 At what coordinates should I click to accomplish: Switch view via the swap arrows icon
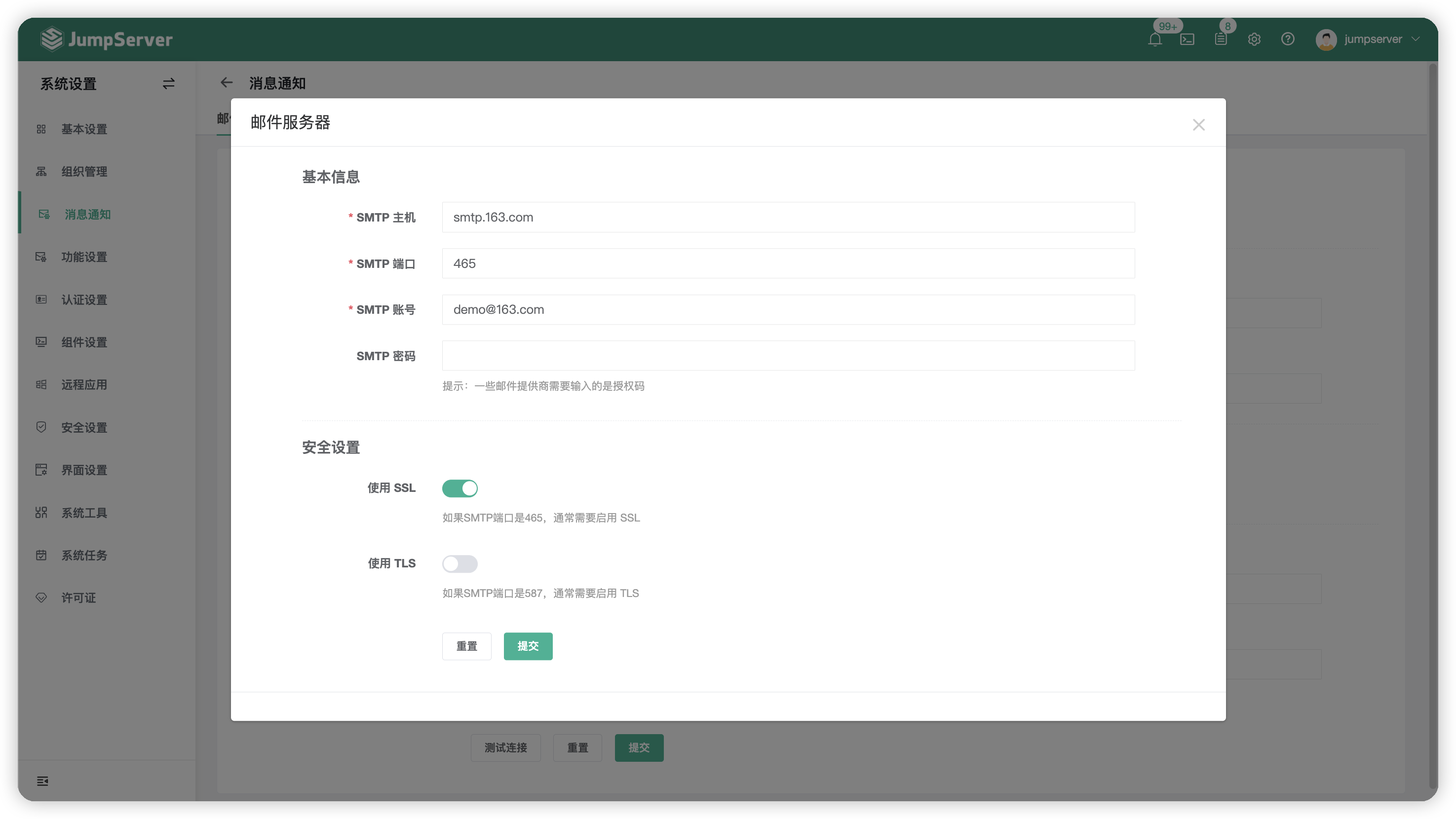pyautogui.click(x=168, y=83)
